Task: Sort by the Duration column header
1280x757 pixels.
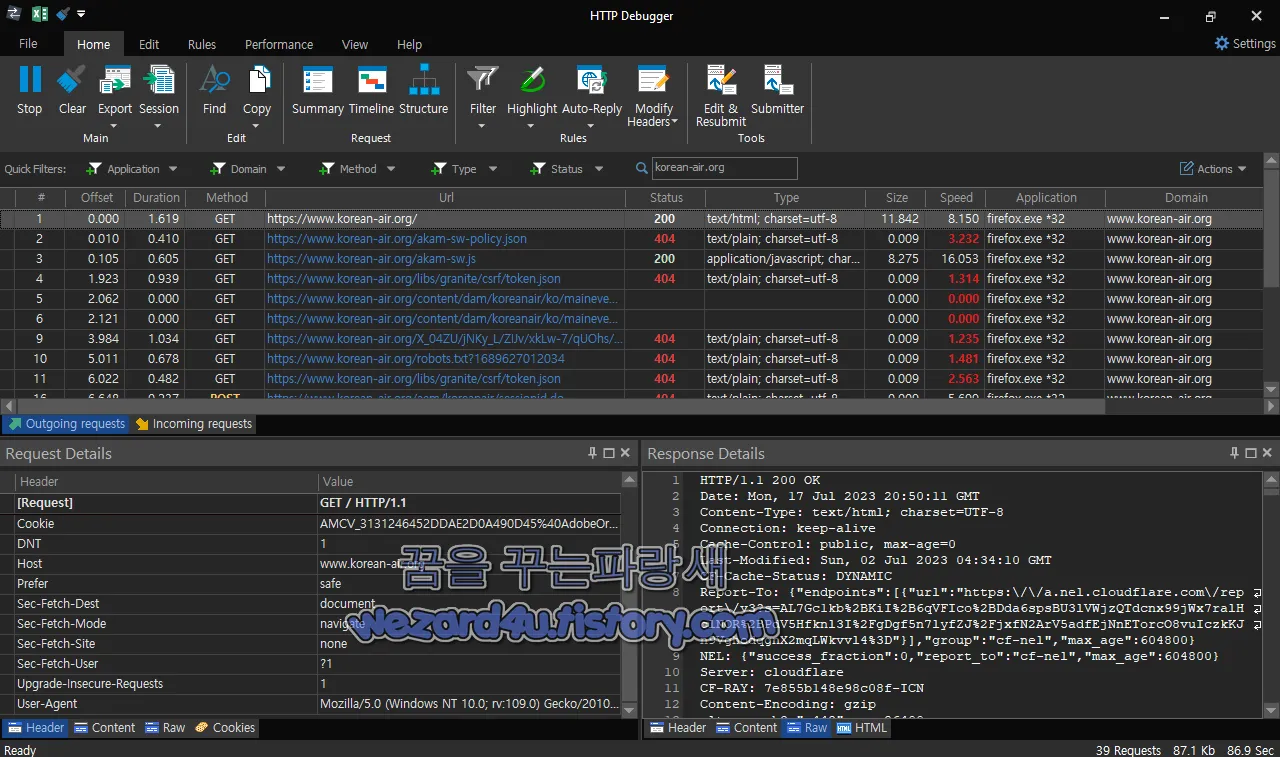Action: [x=157, y=198]
